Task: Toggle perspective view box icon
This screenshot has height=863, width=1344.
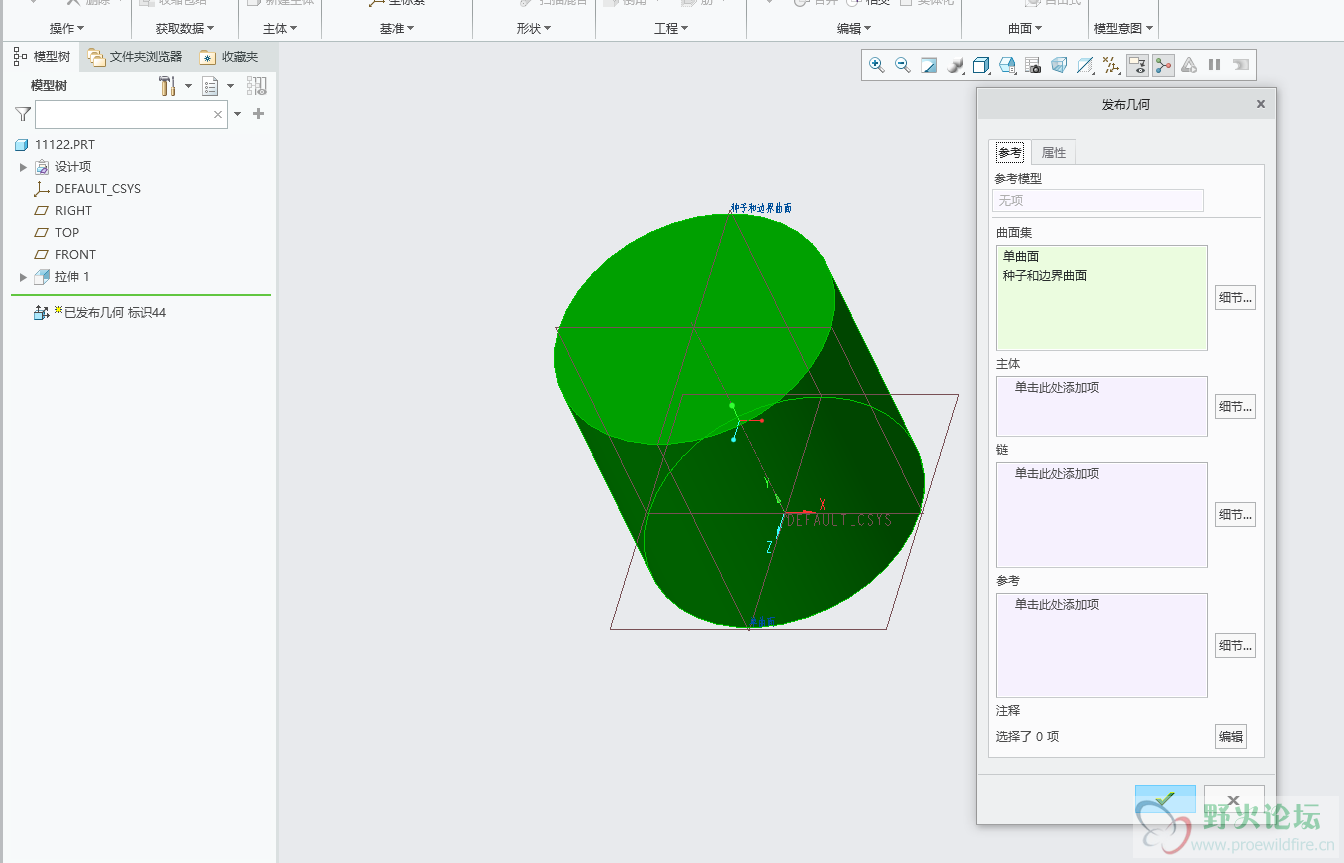Action: coord(1059,65)
